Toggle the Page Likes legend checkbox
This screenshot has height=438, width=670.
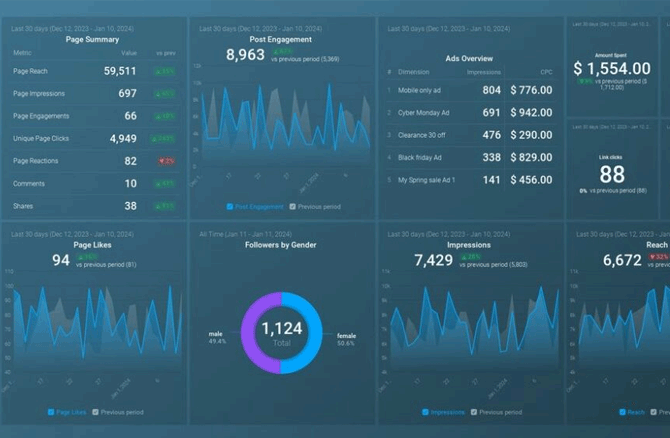click(52, 412)
